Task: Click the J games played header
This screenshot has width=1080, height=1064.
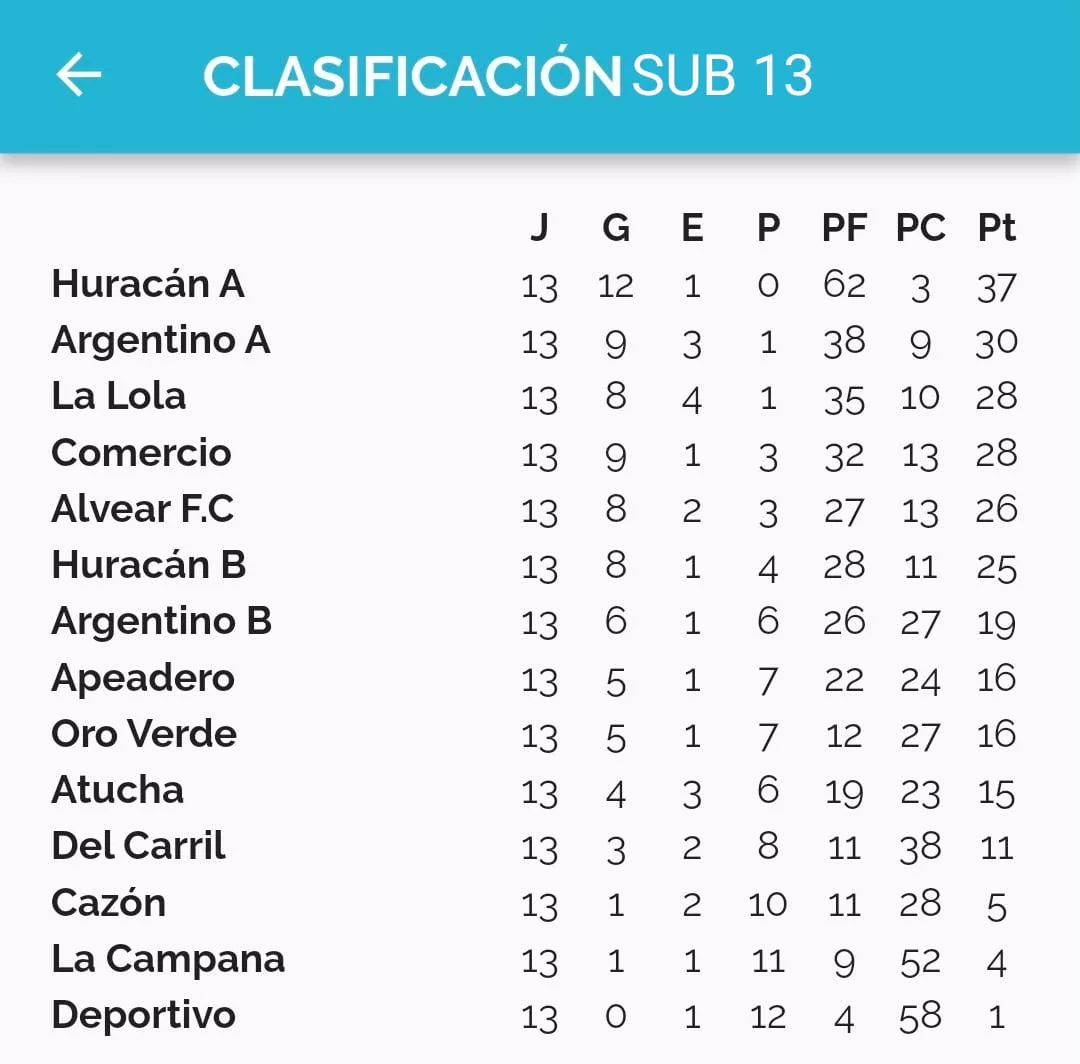Action: coord(539,229)
